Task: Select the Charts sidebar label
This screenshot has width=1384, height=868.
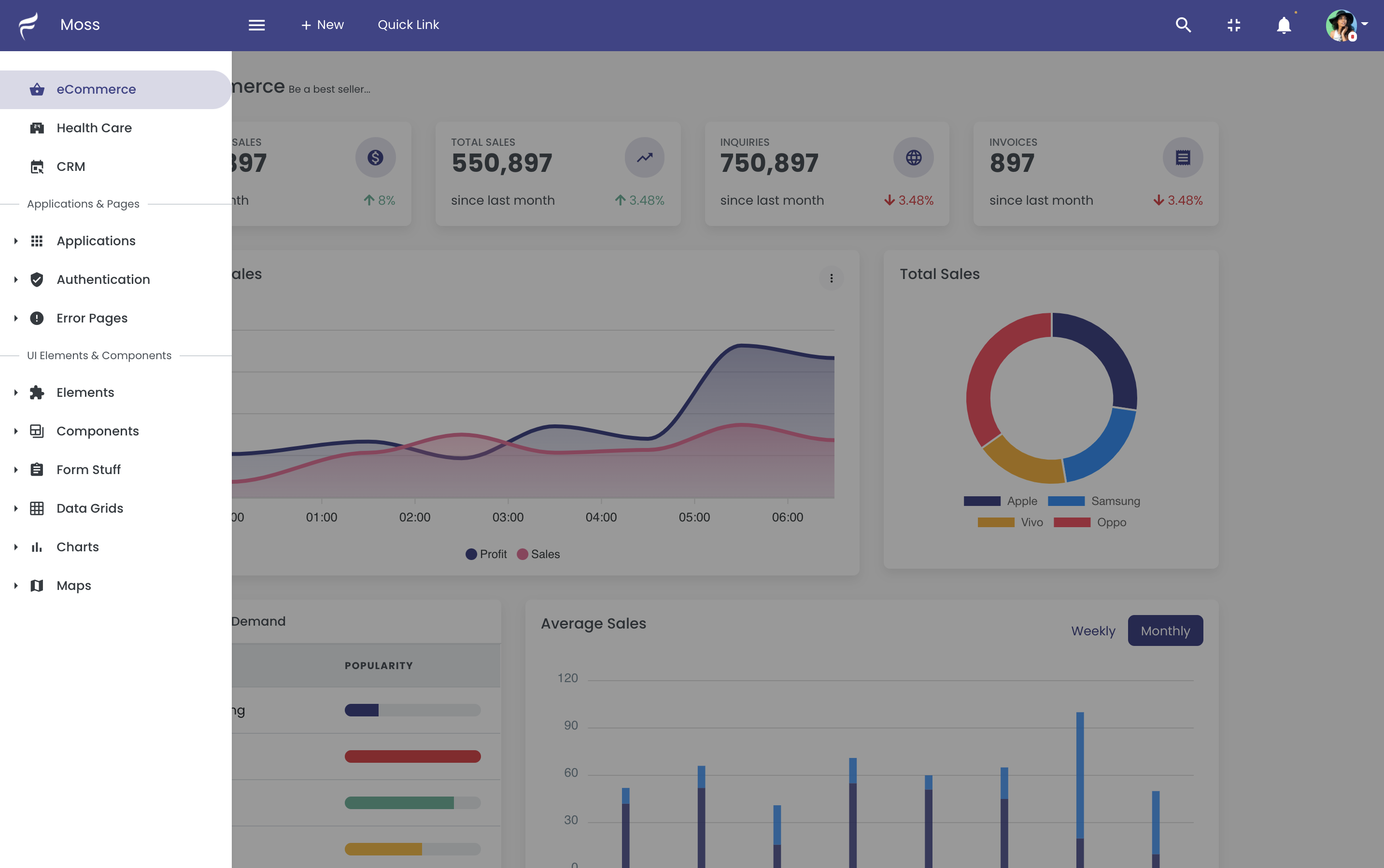Action: 78,547
